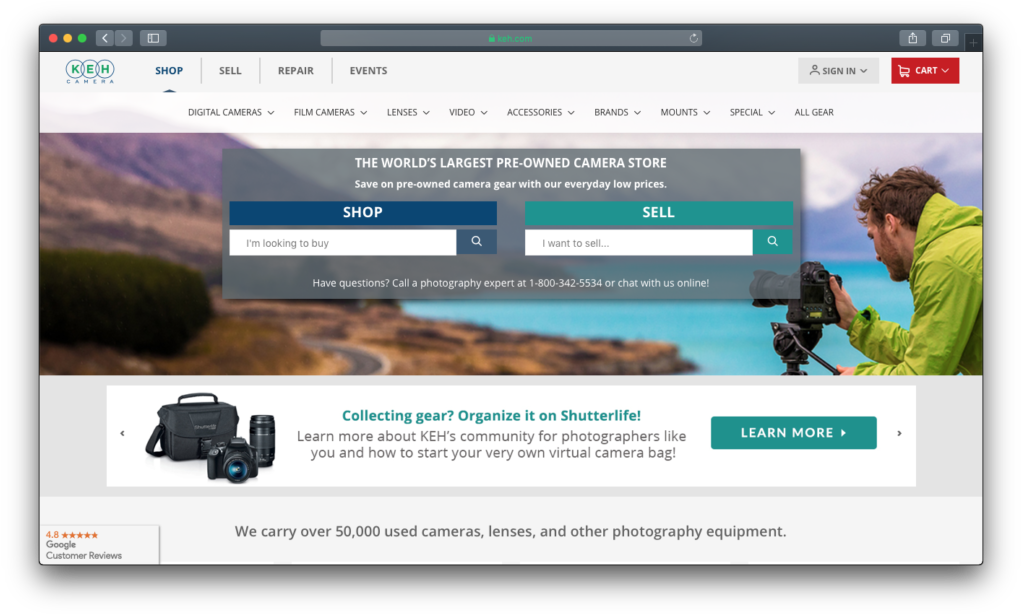Screen dimensions: 1021x614
Task: Expand the Accessories menu
Action: point(540,112)
